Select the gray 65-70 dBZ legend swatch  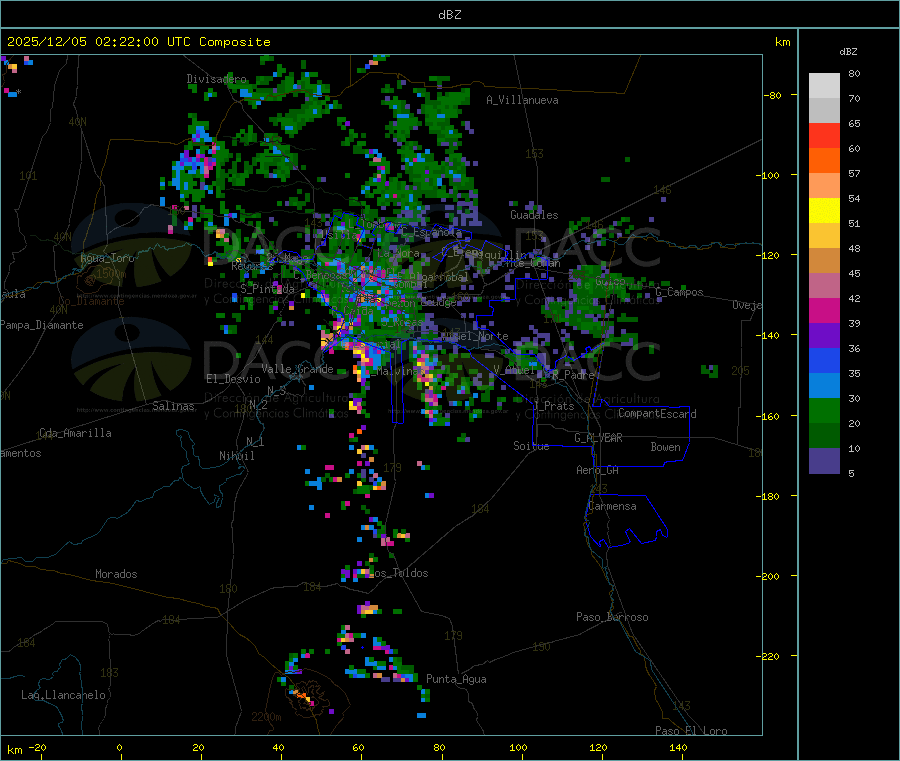pos(824,111)
